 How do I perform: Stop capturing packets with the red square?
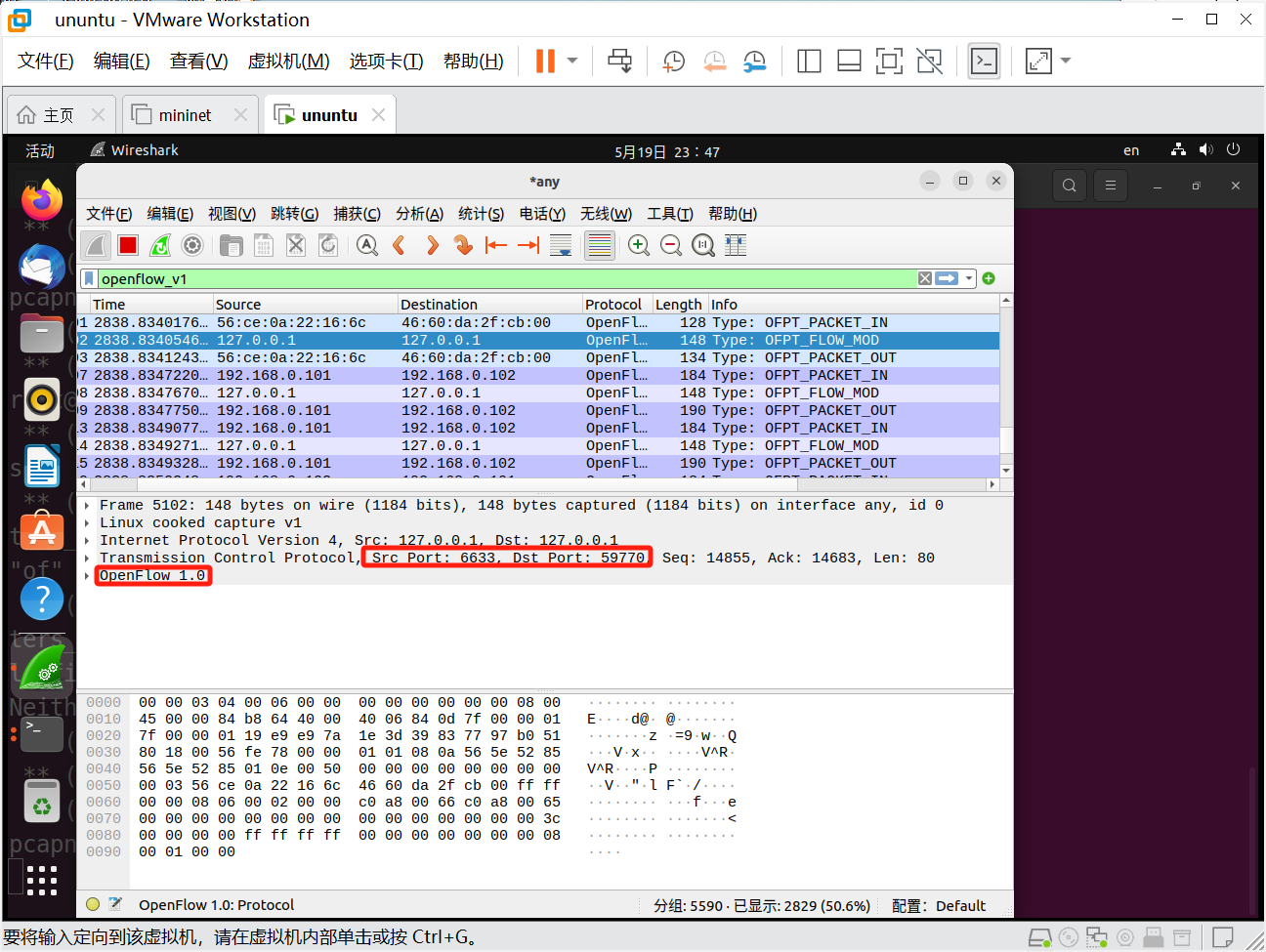point(128,245)
